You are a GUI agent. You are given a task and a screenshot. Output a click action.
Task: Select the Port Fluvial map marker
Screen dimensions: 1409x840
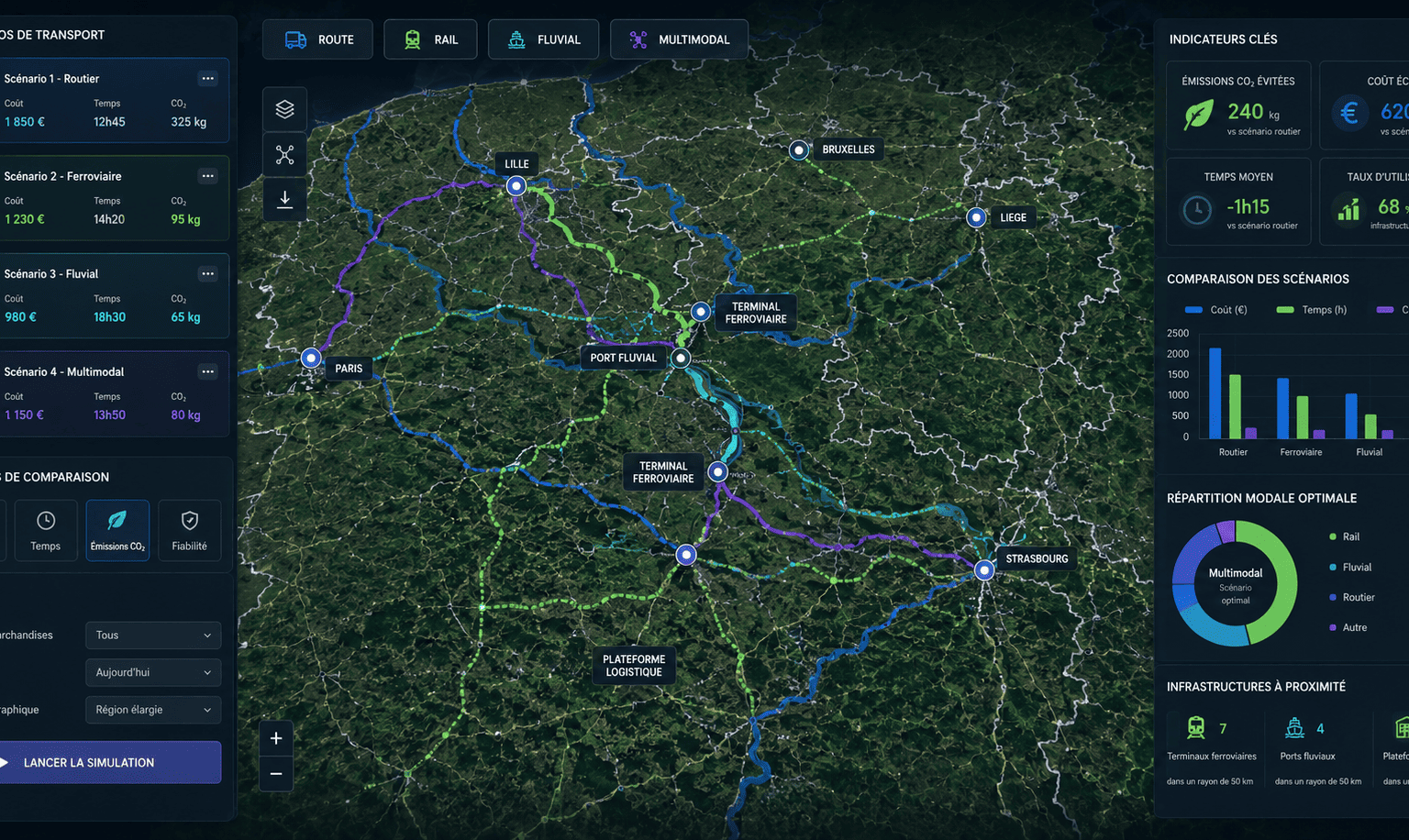point(681,358)
